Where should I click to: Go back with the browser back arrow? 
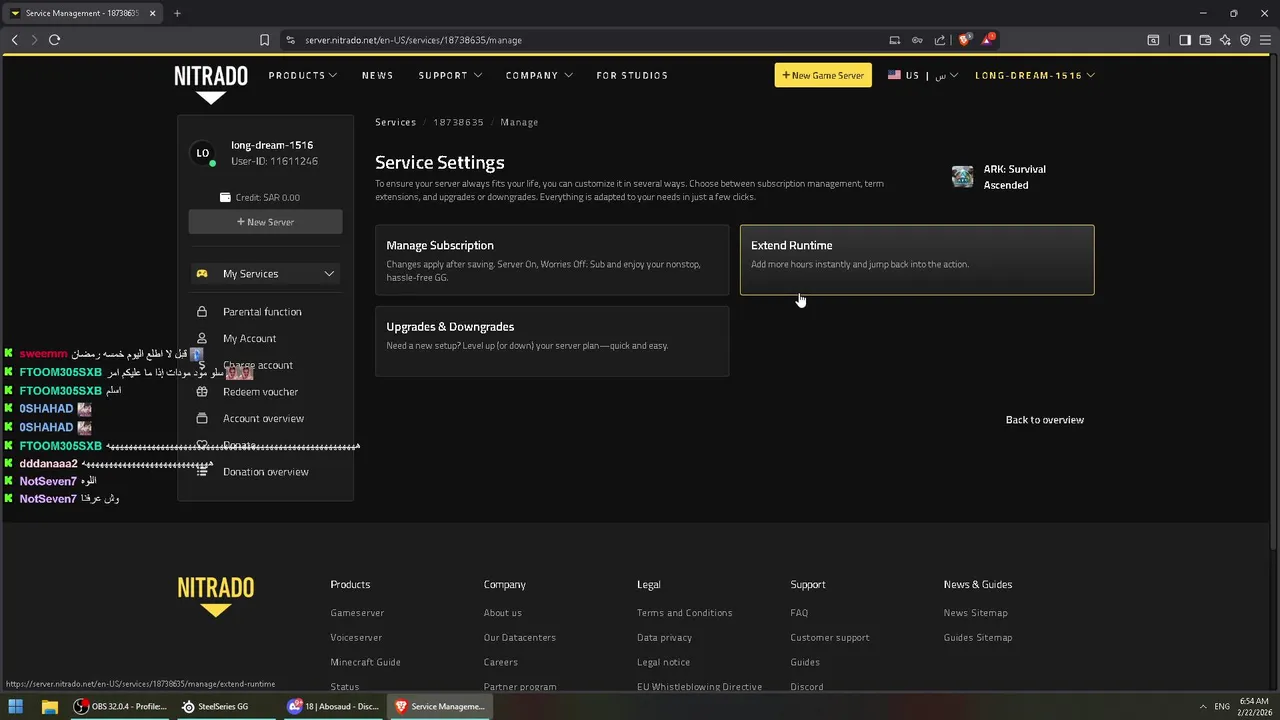tap(14, 40)
